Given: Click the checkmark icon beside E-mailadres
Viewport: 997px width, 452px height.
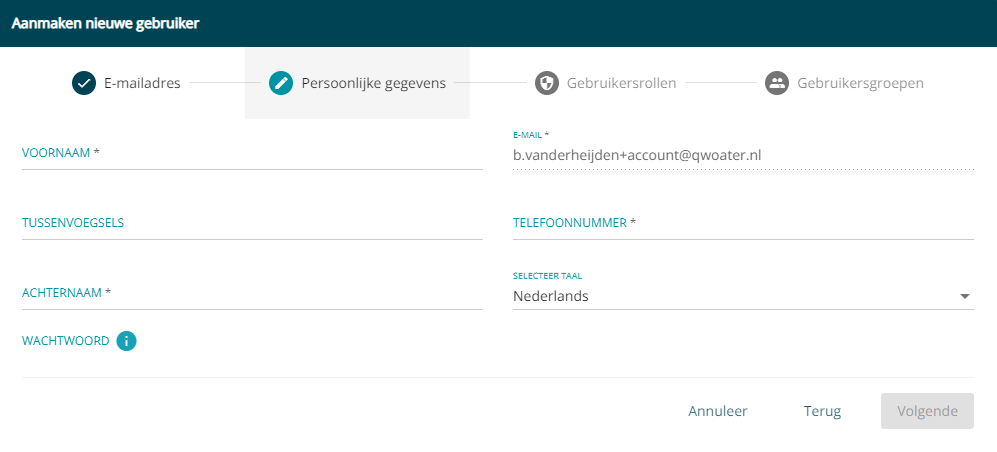Looking at the screenshot, I should [83, 83].
